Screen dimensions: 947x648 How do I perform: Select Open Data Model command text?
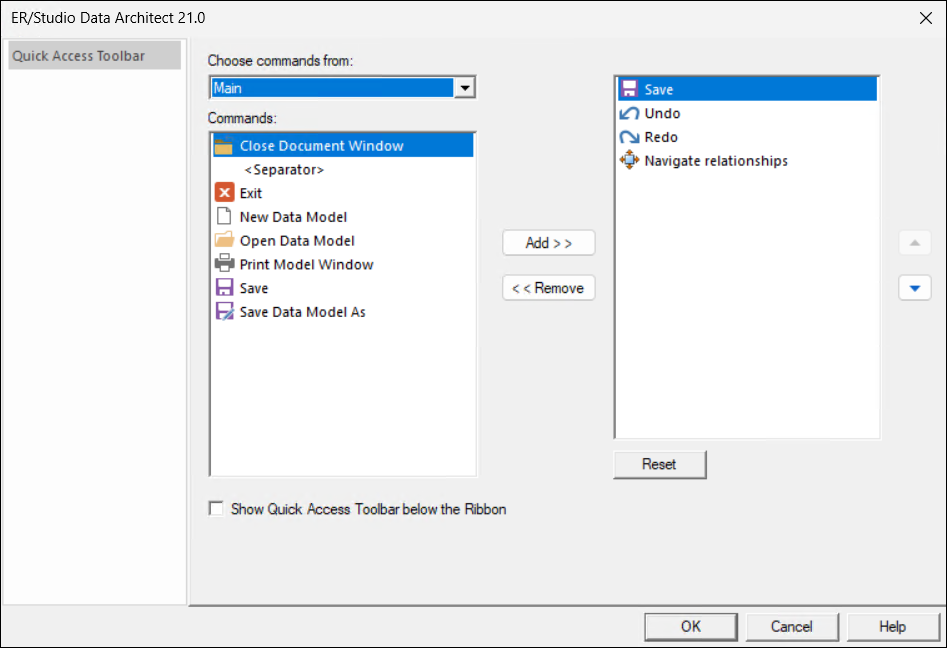297,240
